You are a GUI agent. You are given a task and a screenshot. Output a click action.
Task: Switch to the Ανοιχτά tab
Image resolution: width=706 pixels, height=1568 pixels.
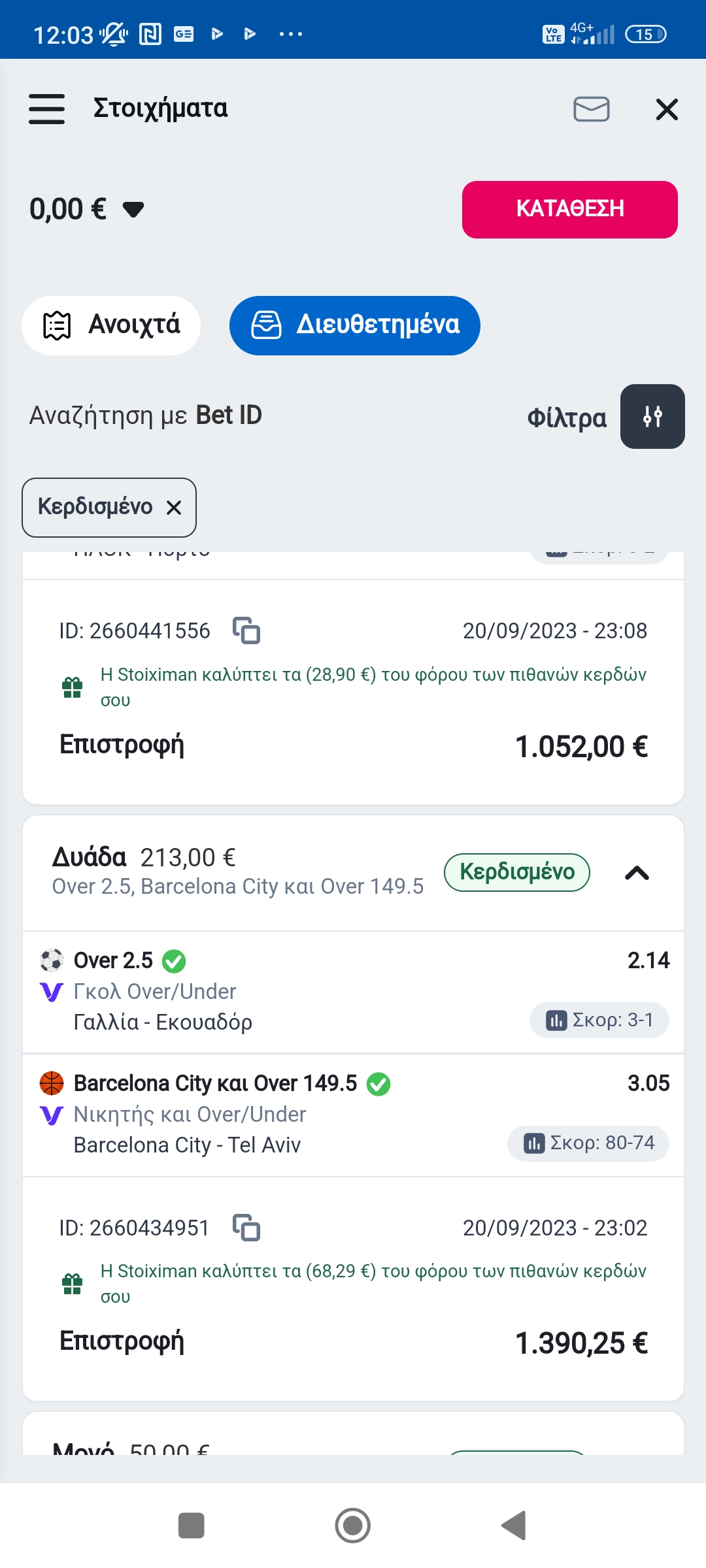(111, 325)
